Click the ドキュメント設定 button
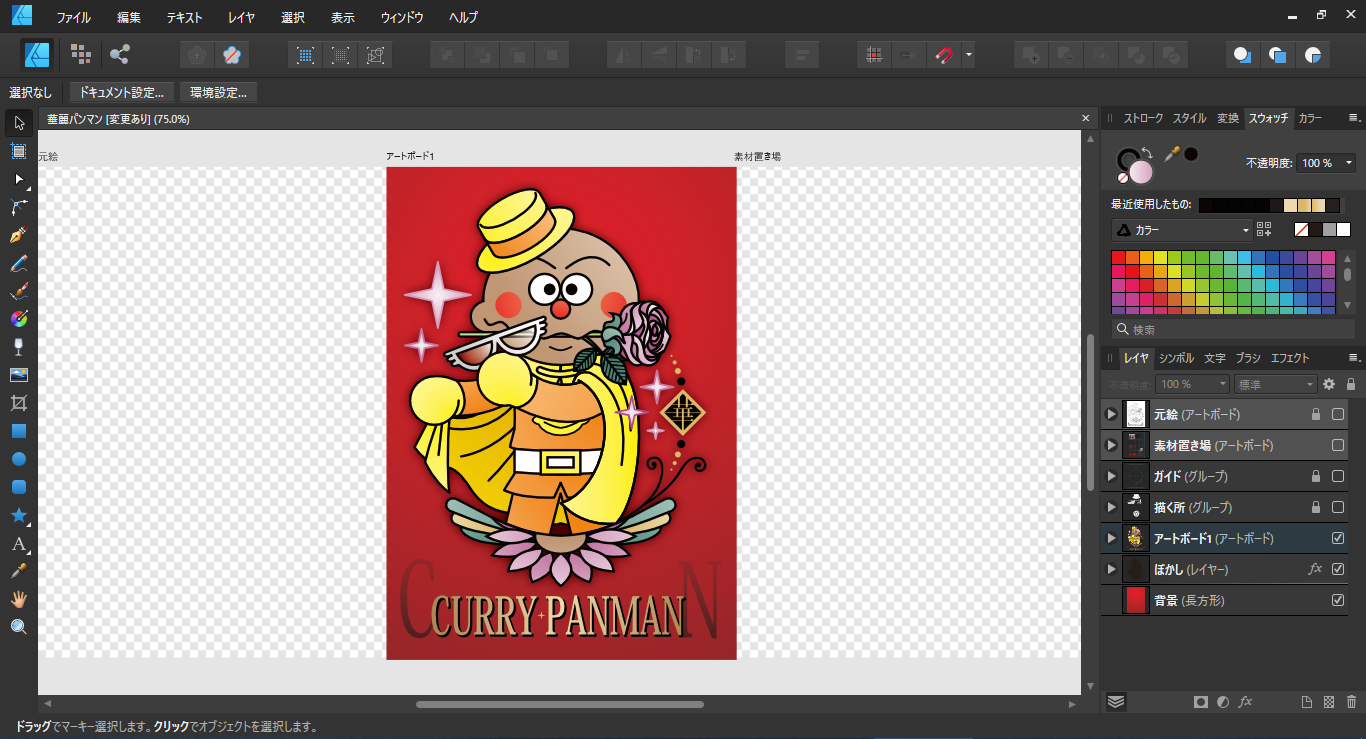Screen dimensions: 1366x739 [121, 93]
